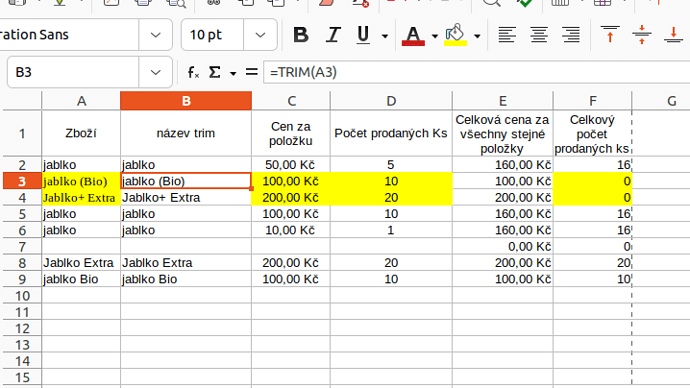Align cell content to top
Image resolution: width=690 pixels, height=388 pixels.
(x=610, y=35)
